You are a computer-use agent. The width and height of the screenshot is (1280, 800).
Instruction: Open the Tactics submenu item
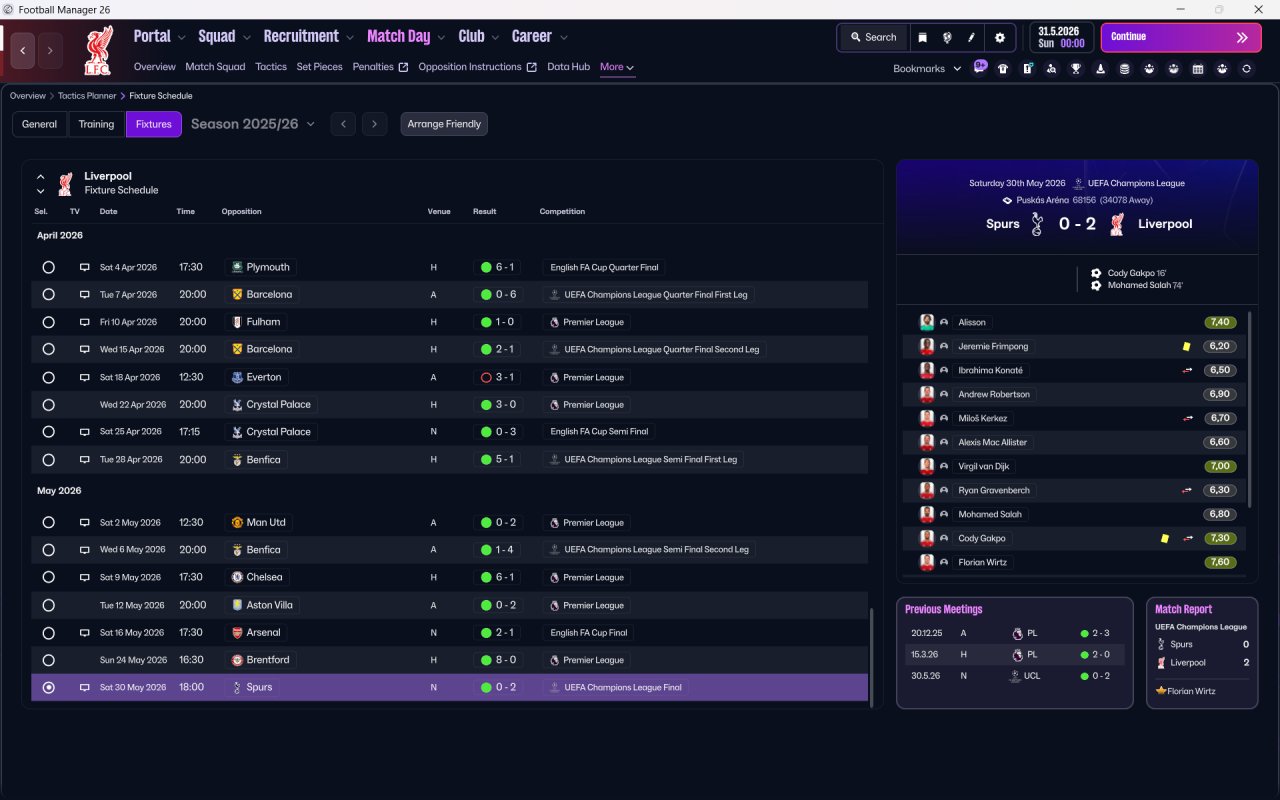click(271, 67)
